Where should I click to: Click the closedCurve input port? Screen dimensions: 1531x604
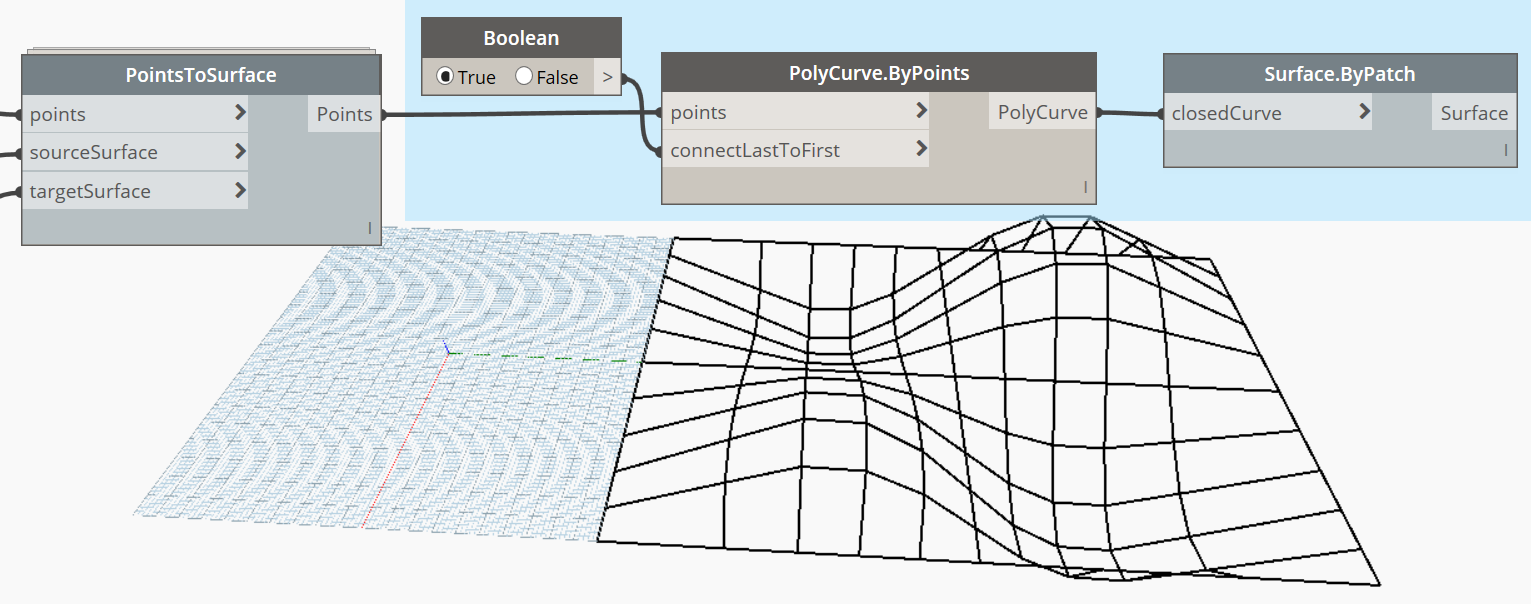(x=1268, y=113)
